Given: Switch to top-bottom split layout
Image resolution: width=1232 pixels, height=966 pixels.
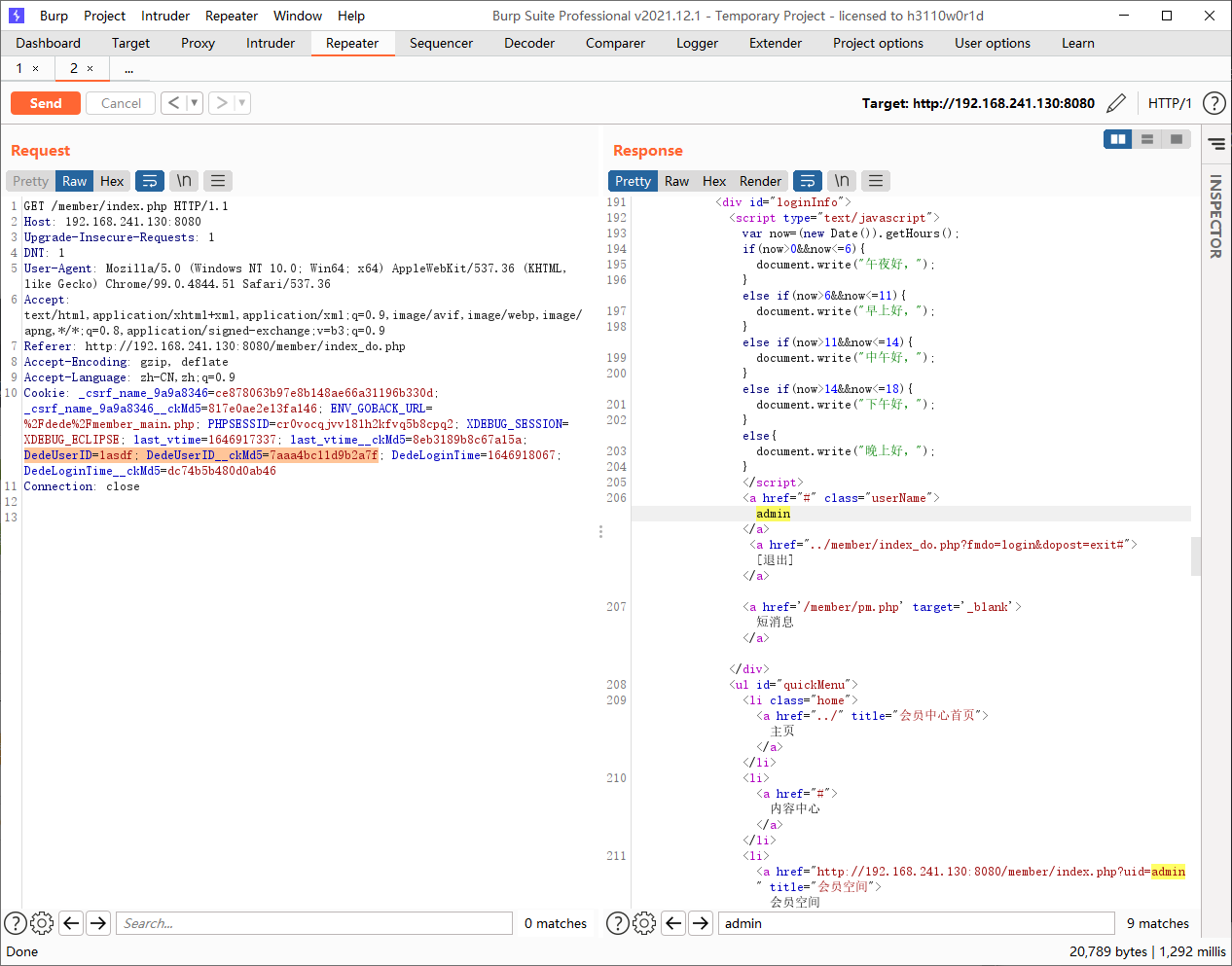Looking at the screenshot, I should [1147, 139].
